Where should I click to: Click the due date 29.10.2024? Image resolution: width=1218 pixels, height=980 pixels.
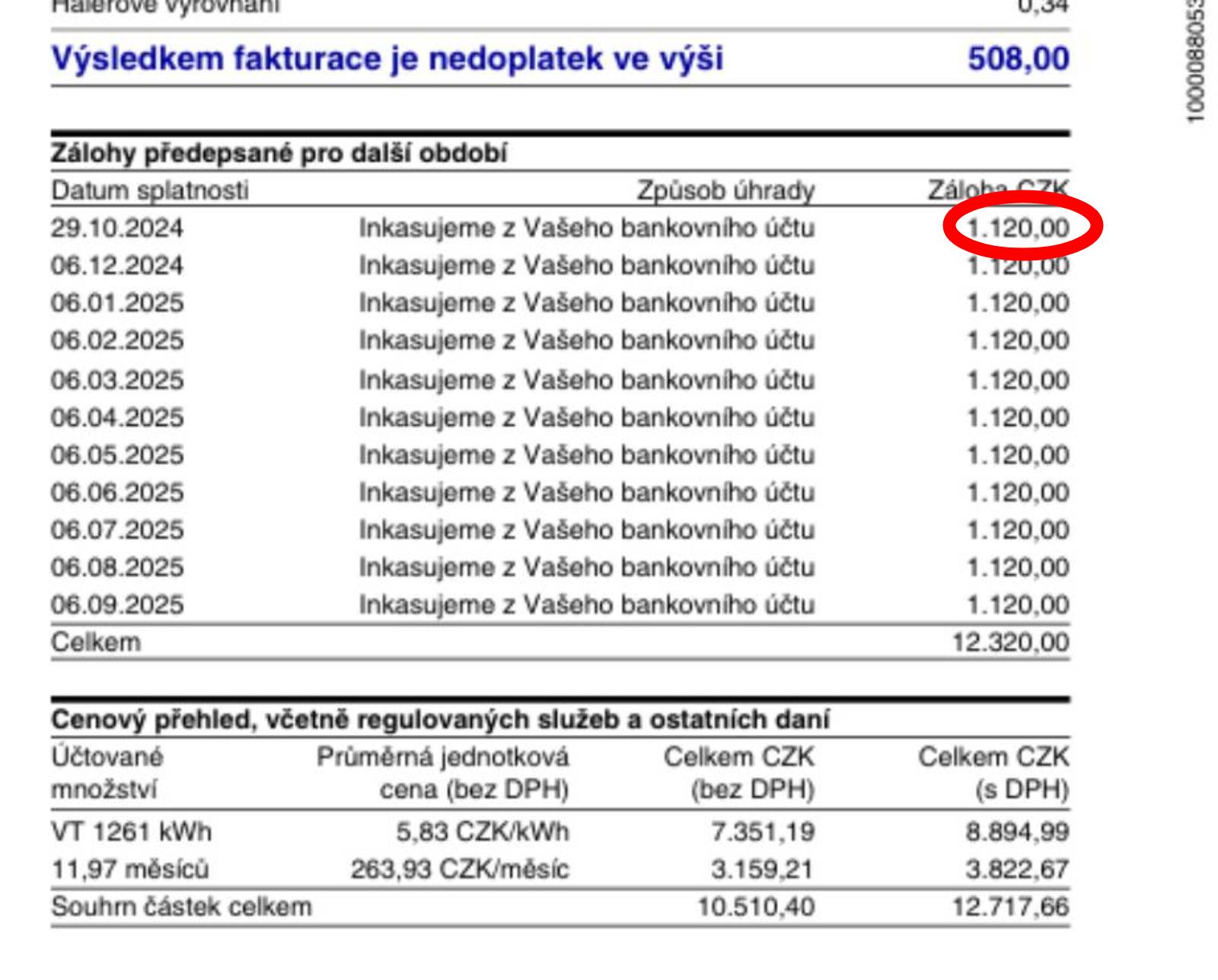tap(117, 228)
